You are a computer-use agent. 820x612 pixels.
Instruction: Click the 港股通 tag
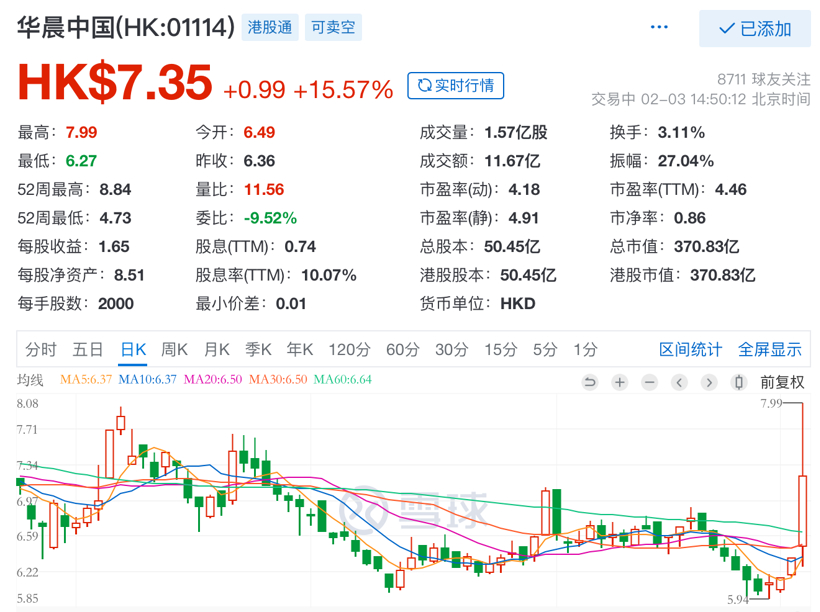tap(271, 28)
